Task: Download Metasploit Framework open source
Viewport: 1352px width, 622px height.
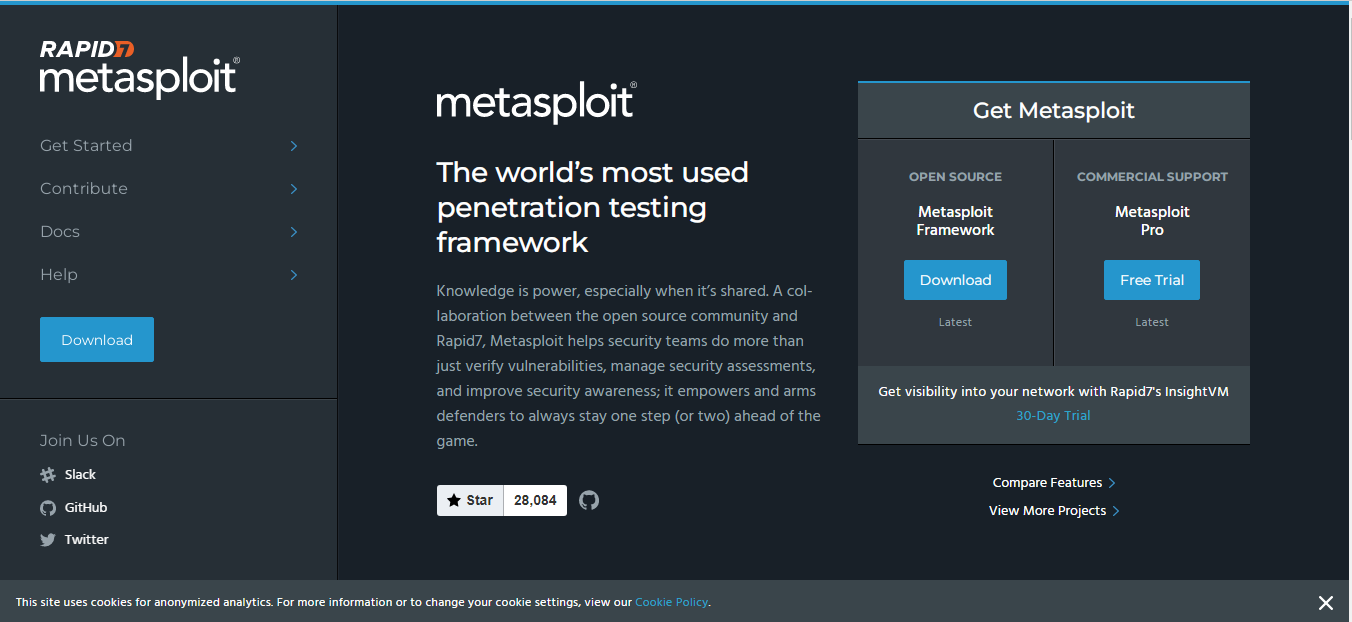Action: tap(955, 280)
